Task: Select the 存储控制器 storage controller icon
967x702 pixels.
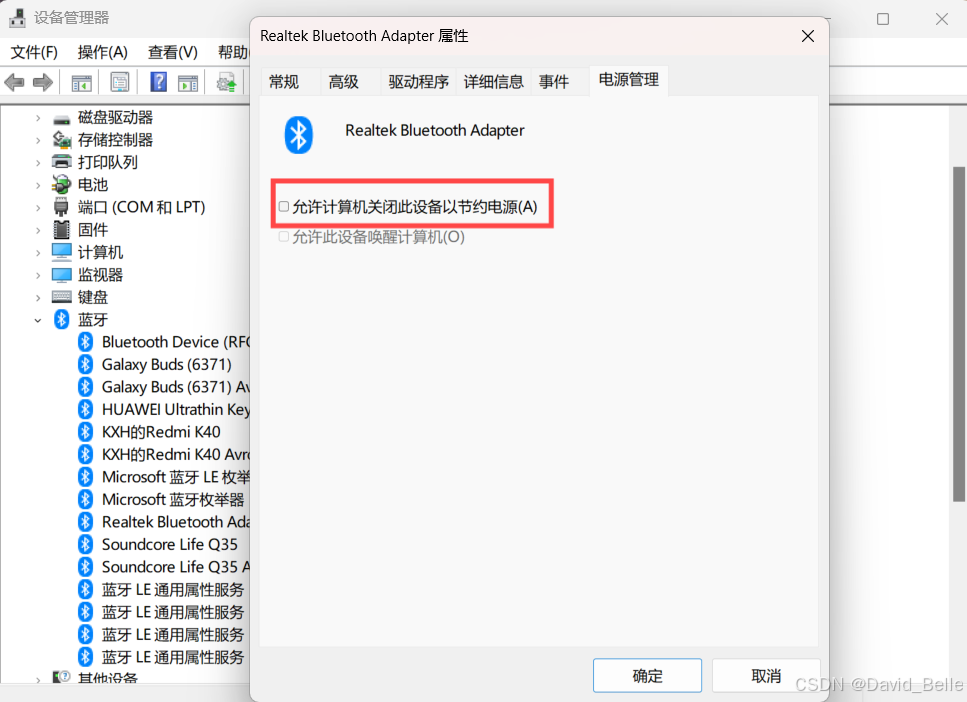Action: pos(62,140)
